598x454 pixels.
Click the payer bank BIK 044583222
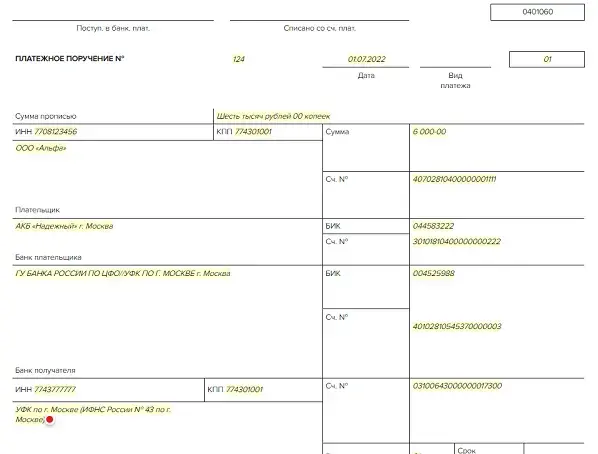coord(433,226)
